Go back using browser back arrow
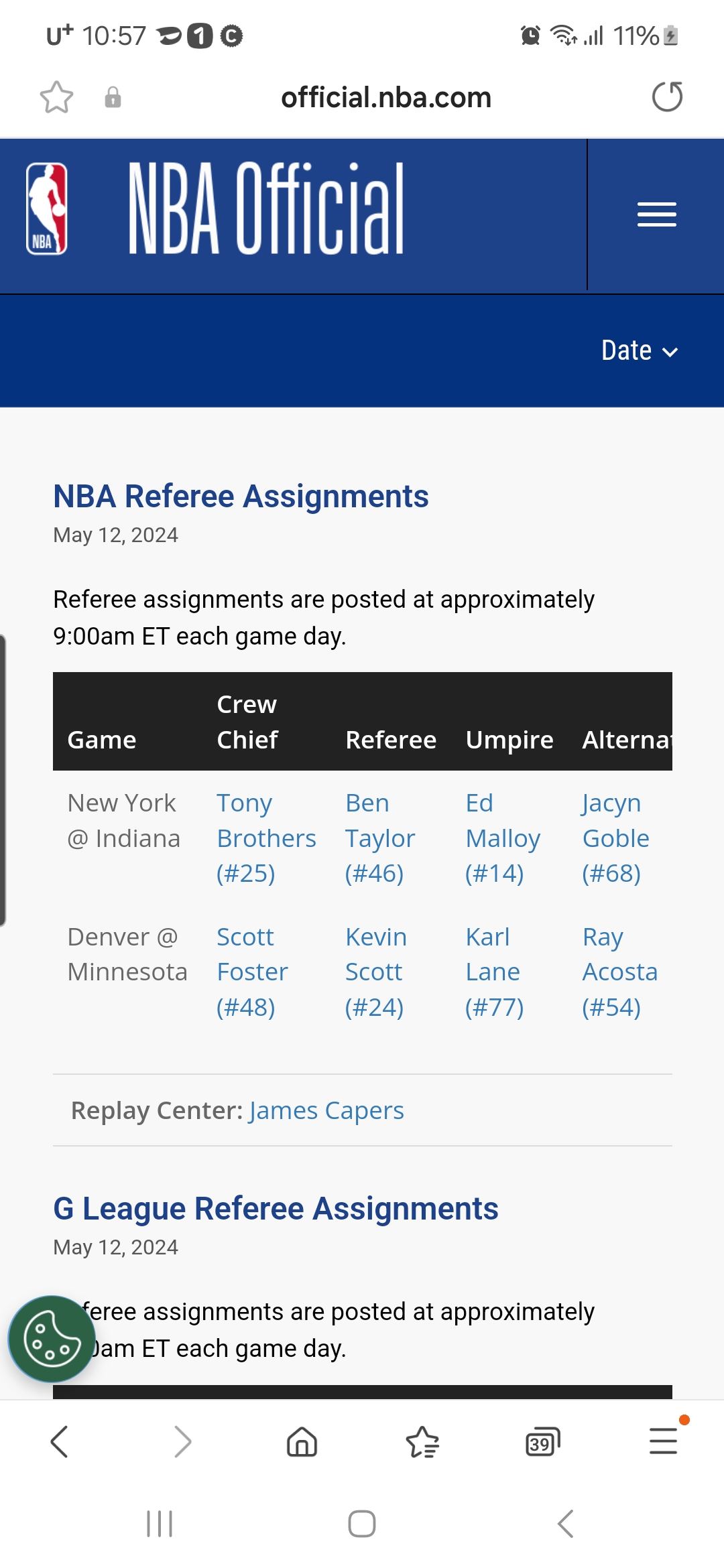This screenshot has height=1568, width=724. (x=60, y=1442)
